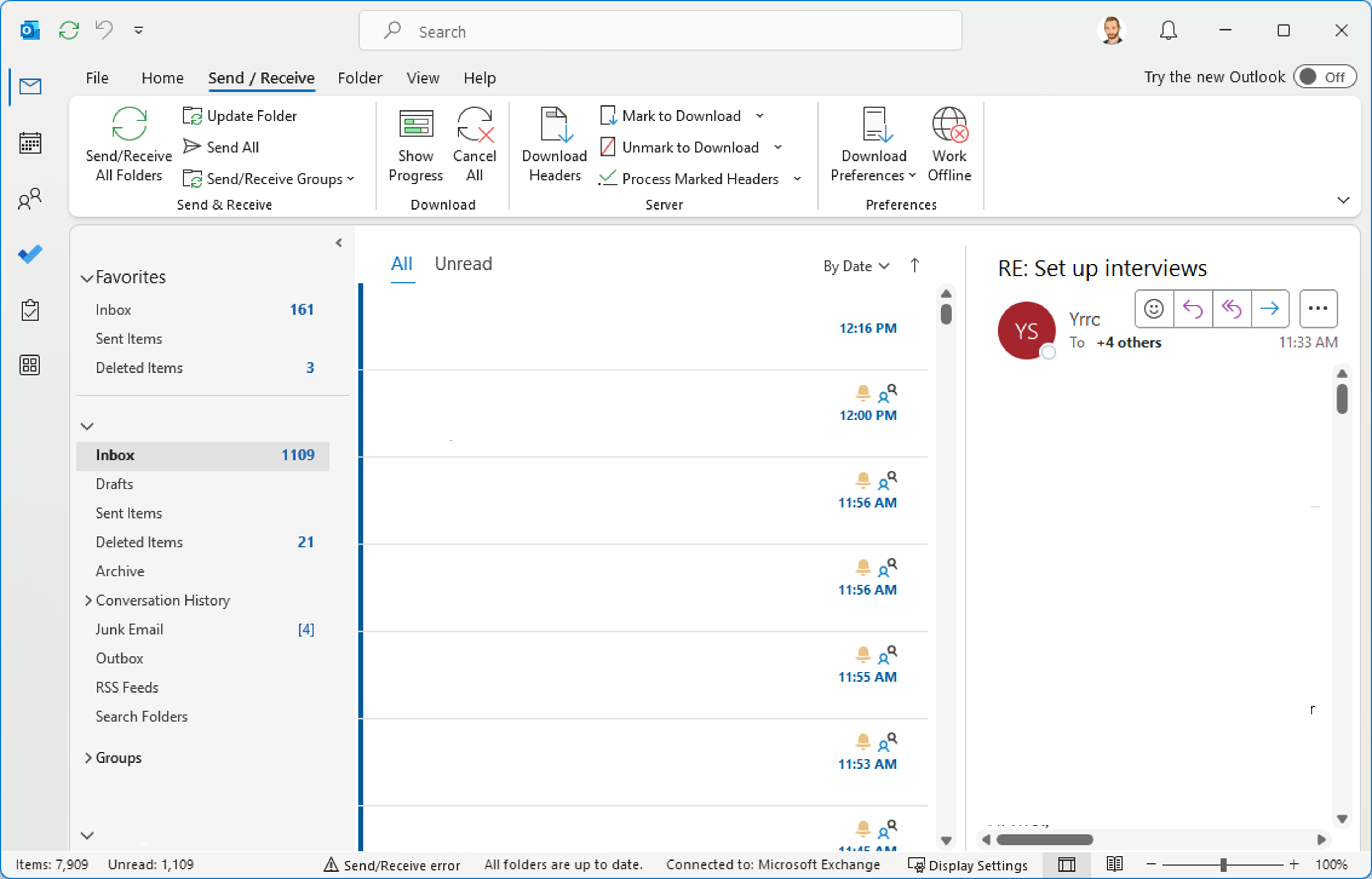Show the All messages tab
This screenshot has height=879, width=1372.
pos(401,264)
